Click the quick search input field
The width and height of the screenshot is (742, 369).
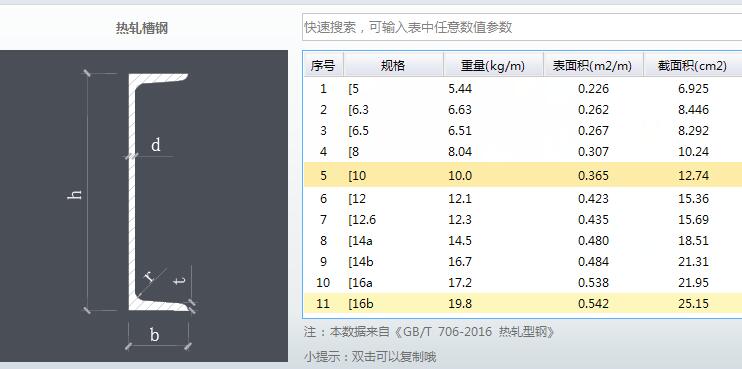click(522, 27)
